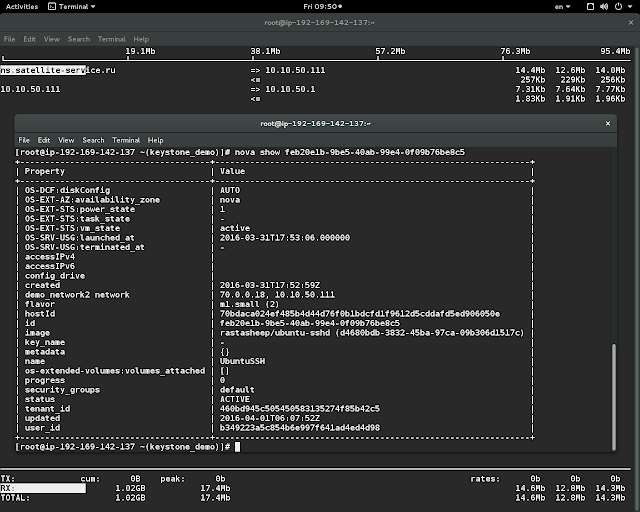This screenshot has width=640, height=512.
Task: Click the hostId hash value
Action: click(x=360, y=314)
